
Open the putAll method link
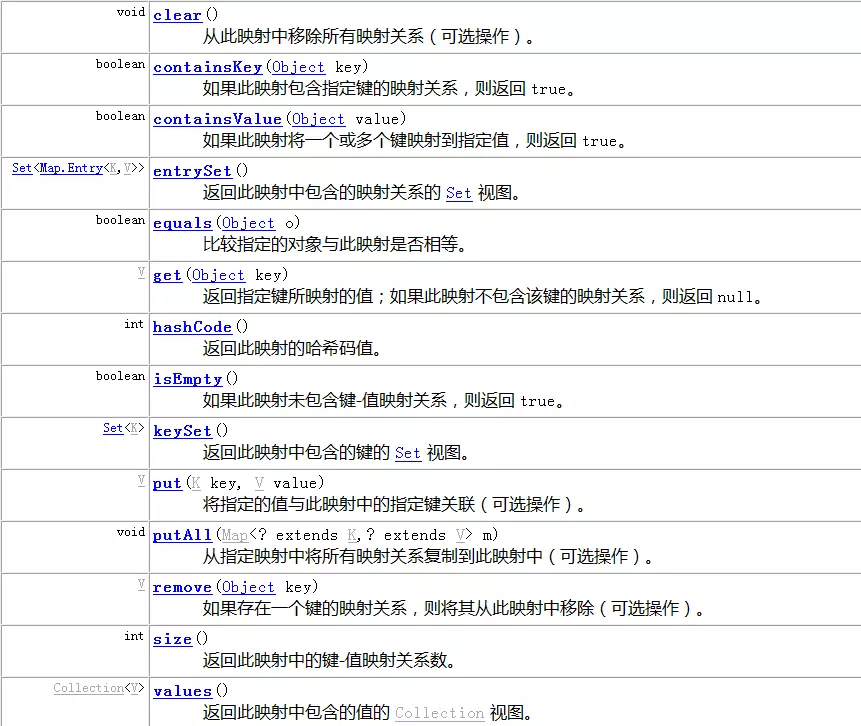pos(182,535)
